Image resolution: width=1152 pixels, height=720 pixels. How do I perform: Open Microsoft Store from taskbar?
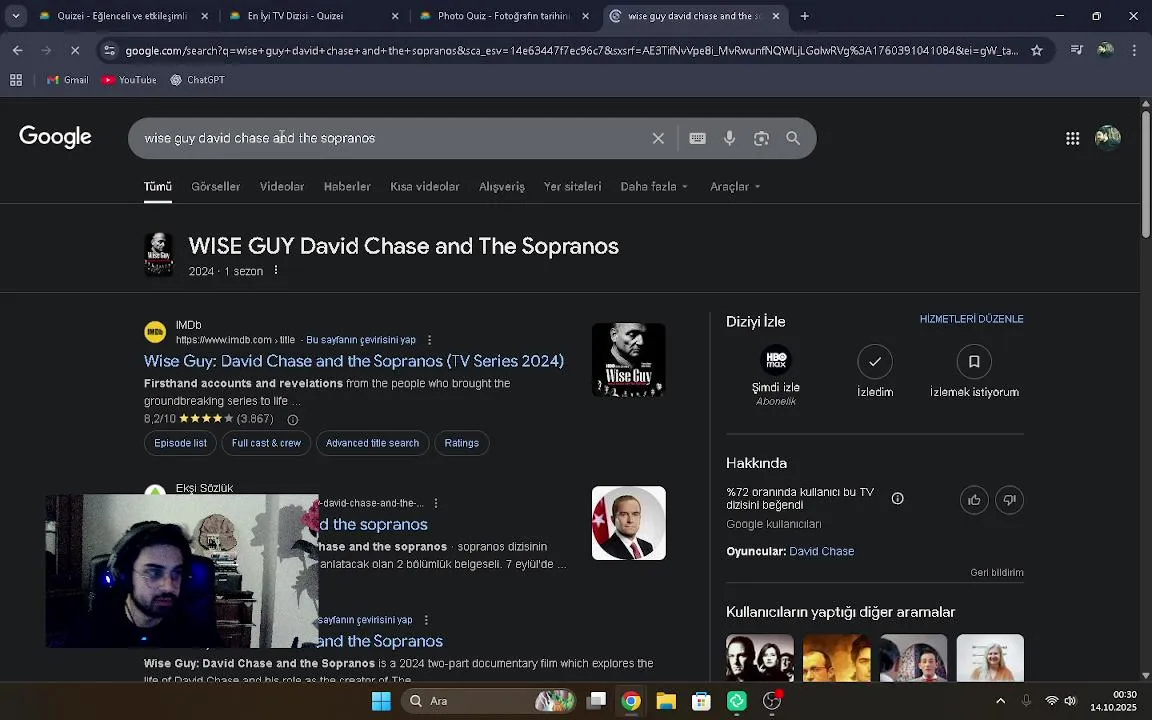point(702,701)
